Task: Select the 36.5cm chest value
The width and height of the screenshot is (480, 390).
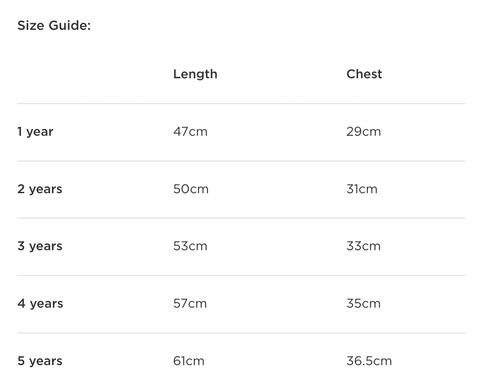Action: [x=369, y=361]
